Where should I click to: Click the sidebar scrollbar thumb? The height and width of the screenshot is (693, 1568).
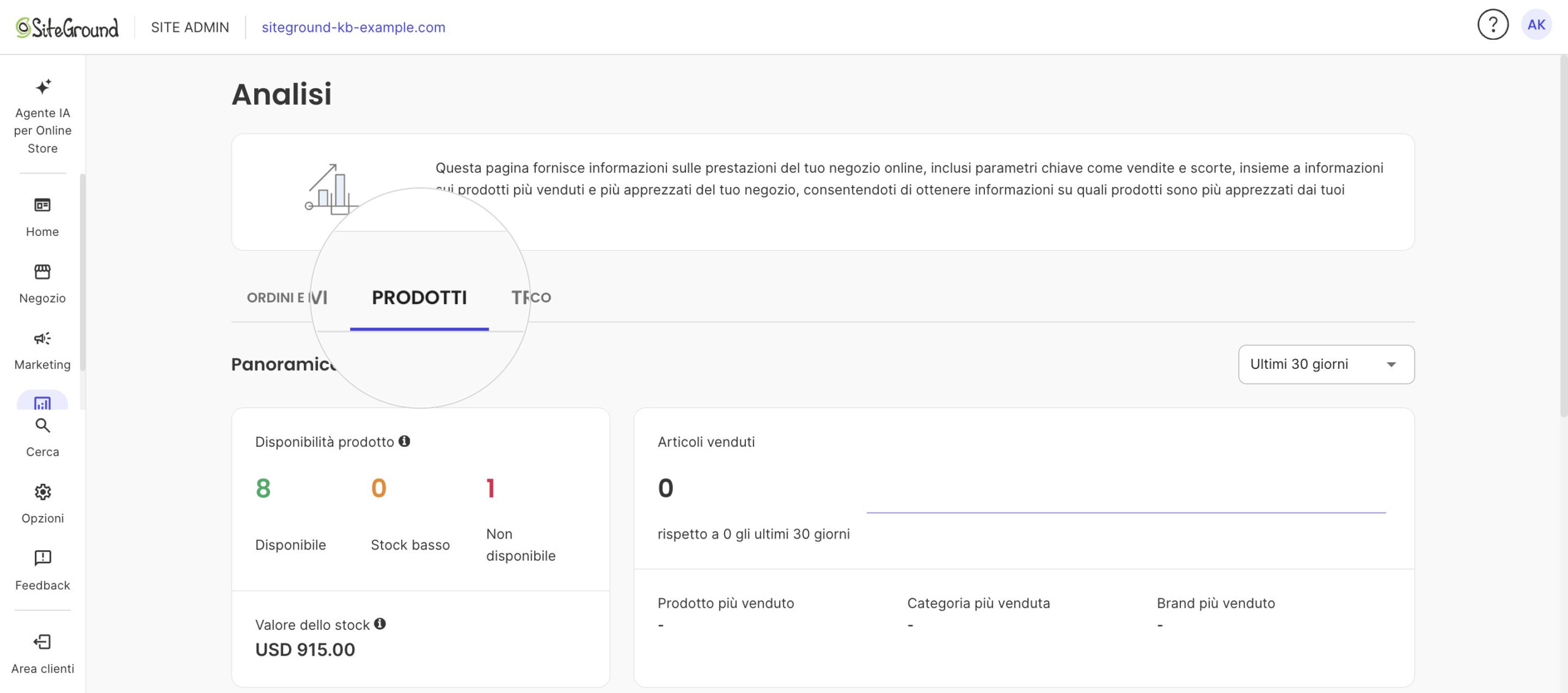(82, 273)
